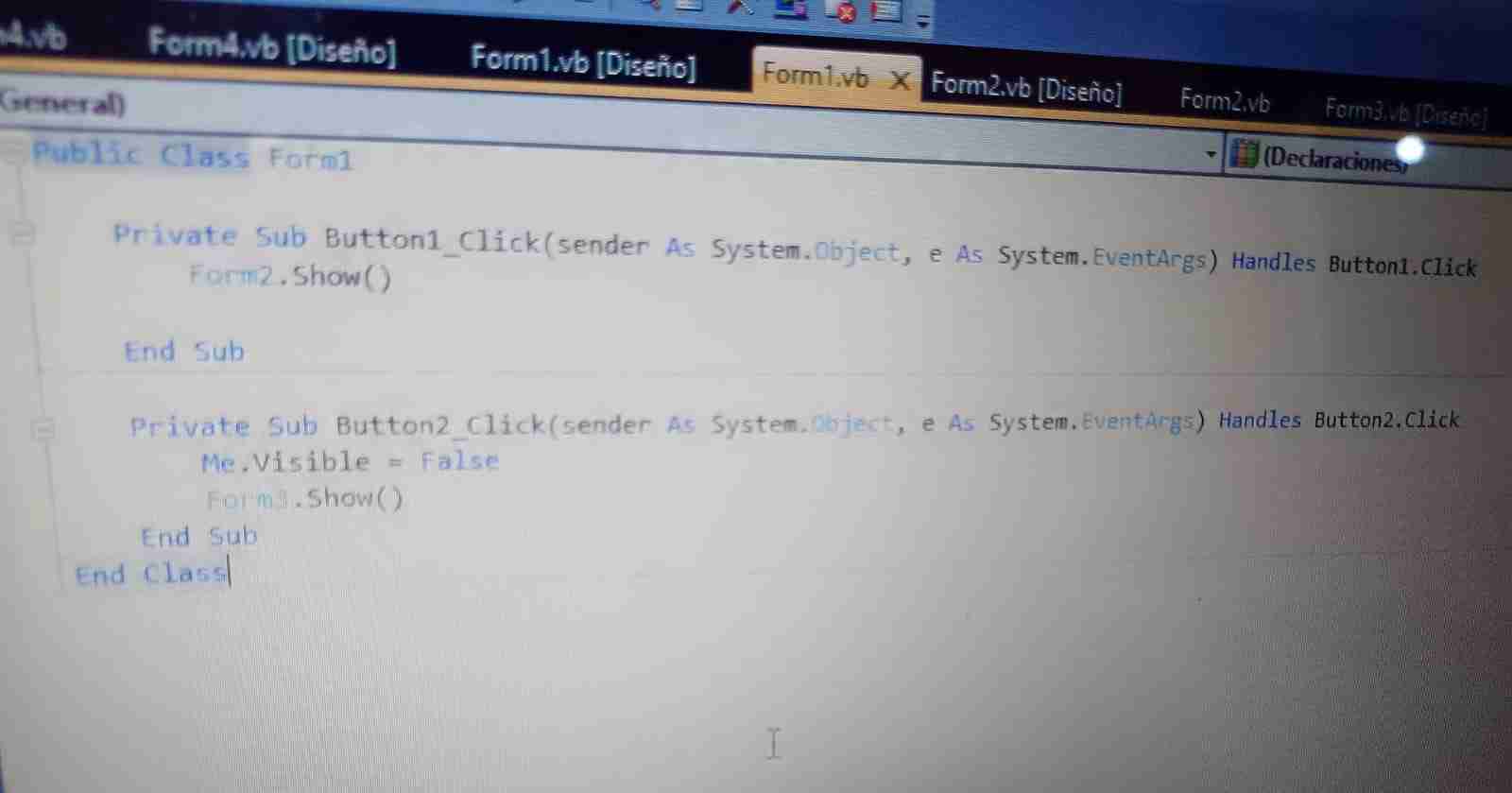This screenshot has width=1512, height=793.
Task: Collapse the Button1_Click sub outlining region
Action: tap(21, 233)
